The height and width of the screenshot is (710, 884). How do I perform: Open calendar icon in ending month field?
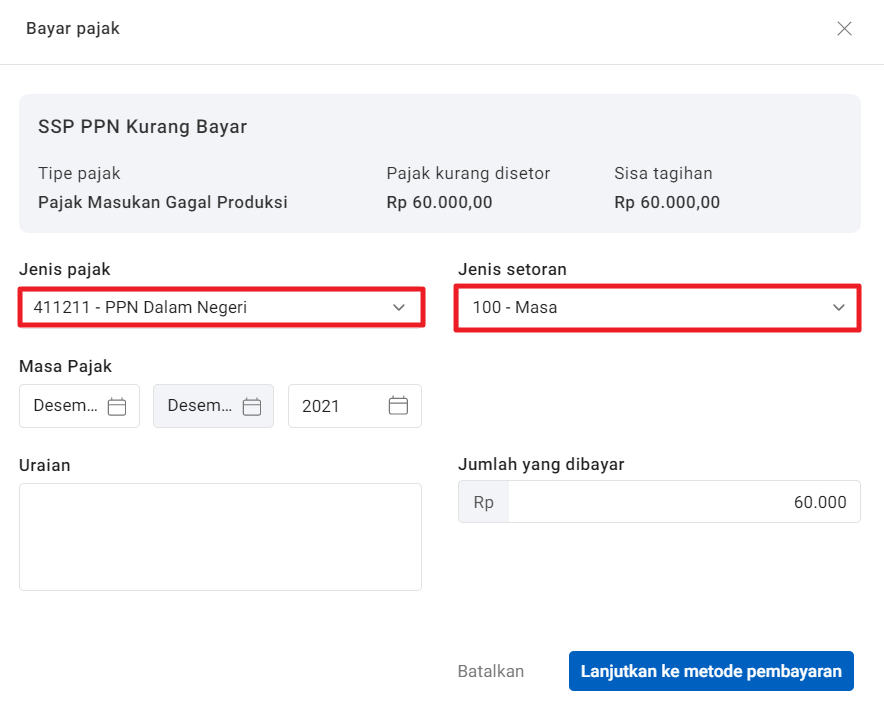tap(251, 406)
